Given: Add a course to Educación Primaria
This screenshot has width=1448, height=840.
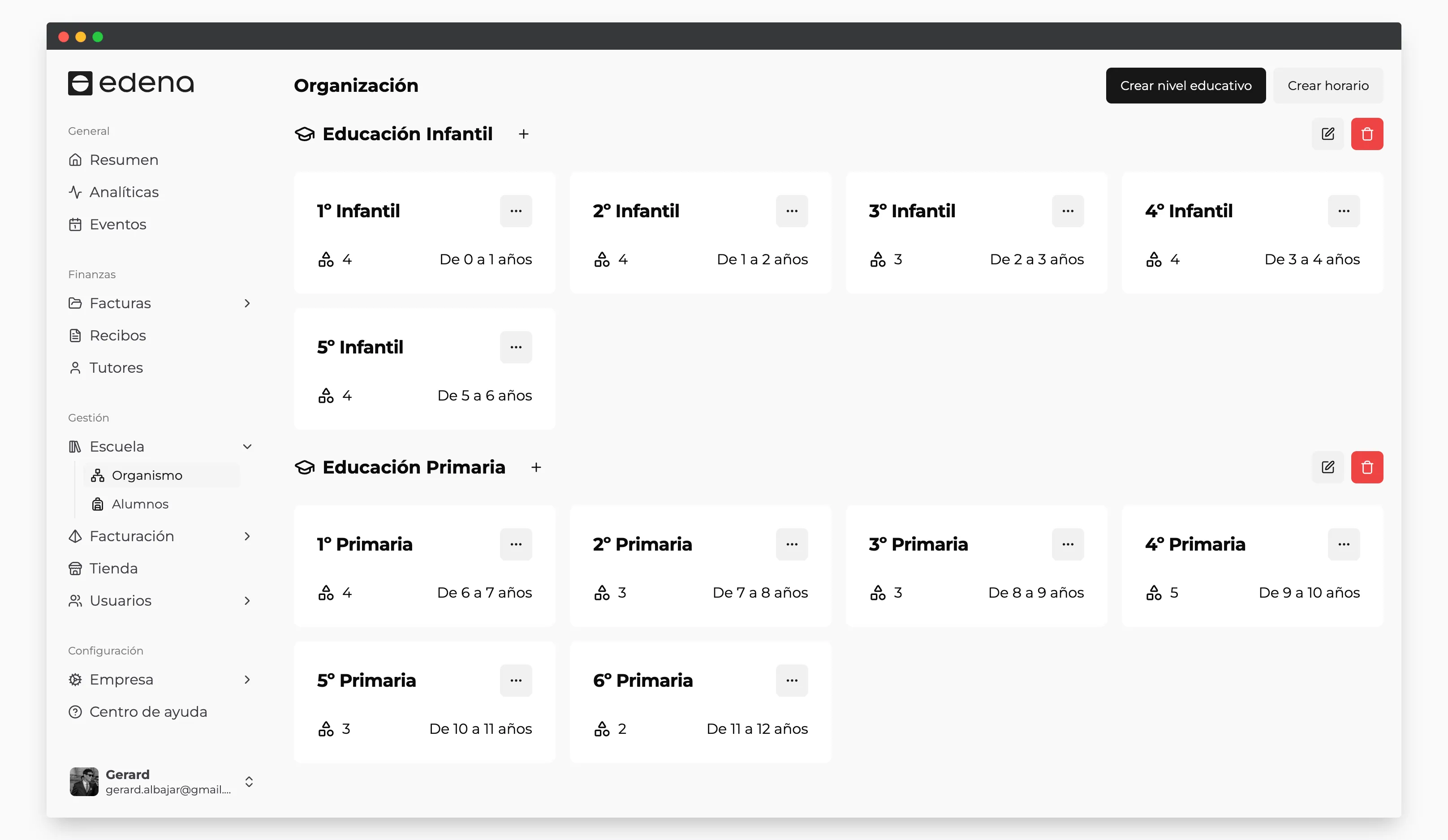Looking at the screenshot, I should click(x=536, y=467).
